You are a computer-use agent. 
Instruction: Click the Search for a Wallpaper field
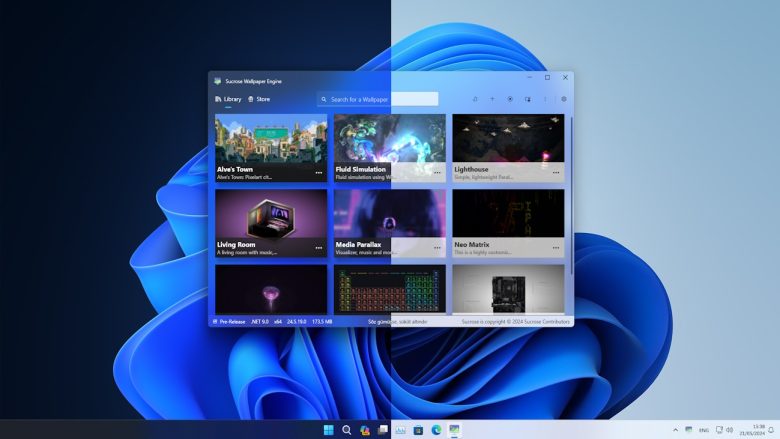click(x=378, y=99)
